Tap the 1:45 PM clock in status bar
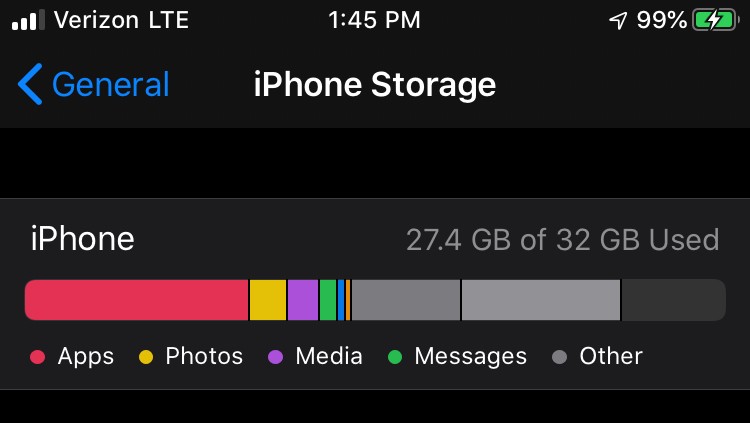The width and height of the screenshot is (750, 423). [375, 21]
